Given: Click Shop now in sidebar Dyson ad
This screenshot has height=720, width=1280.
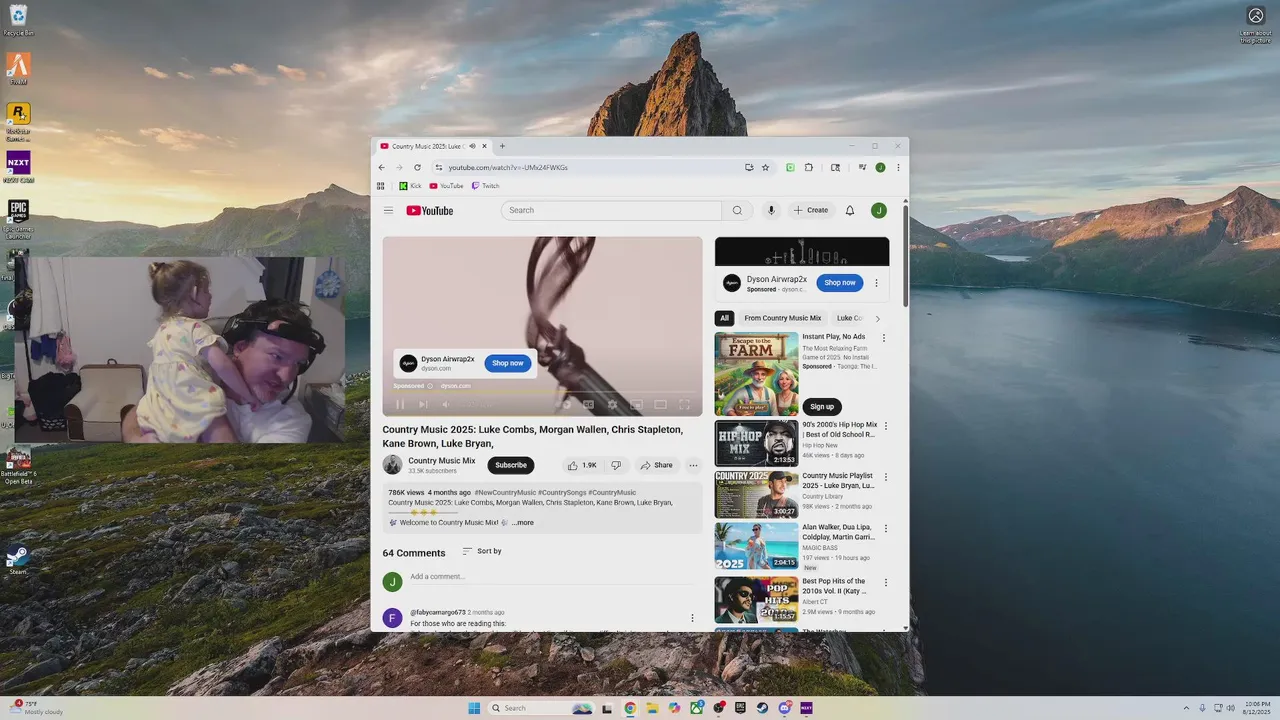Looking at the screenshot, I should tap(840, 283).
